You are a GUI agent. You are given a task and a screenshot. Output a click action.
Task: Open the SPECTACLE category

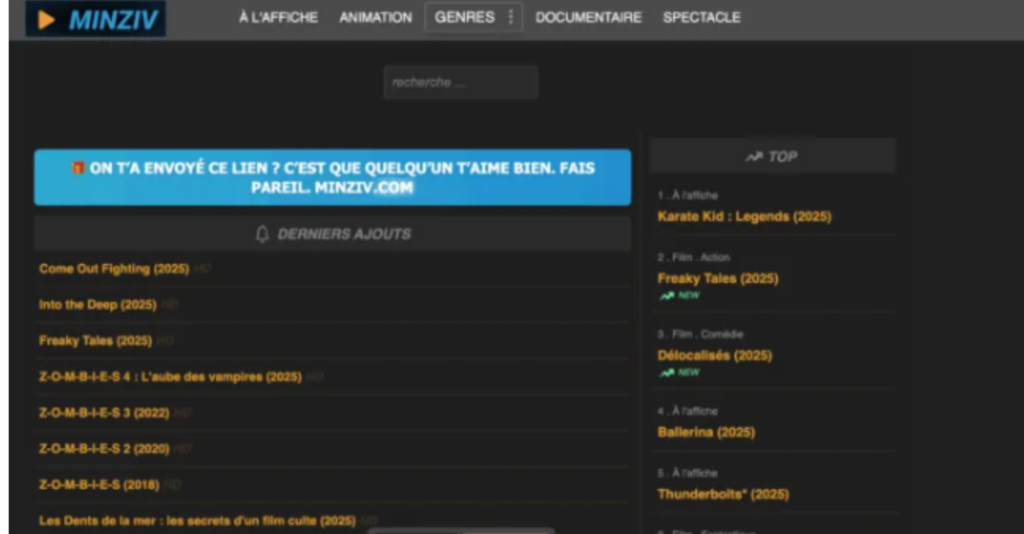click(701, 17)
